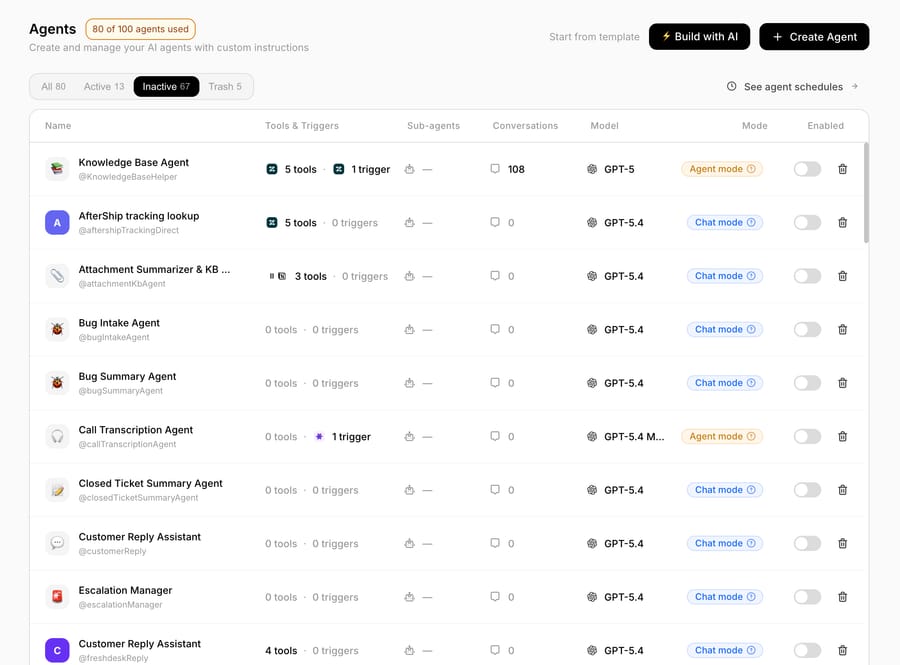Click the 80 of 100 agents used badge
Screen dimensions: 900x665
(x=141, y=29)
